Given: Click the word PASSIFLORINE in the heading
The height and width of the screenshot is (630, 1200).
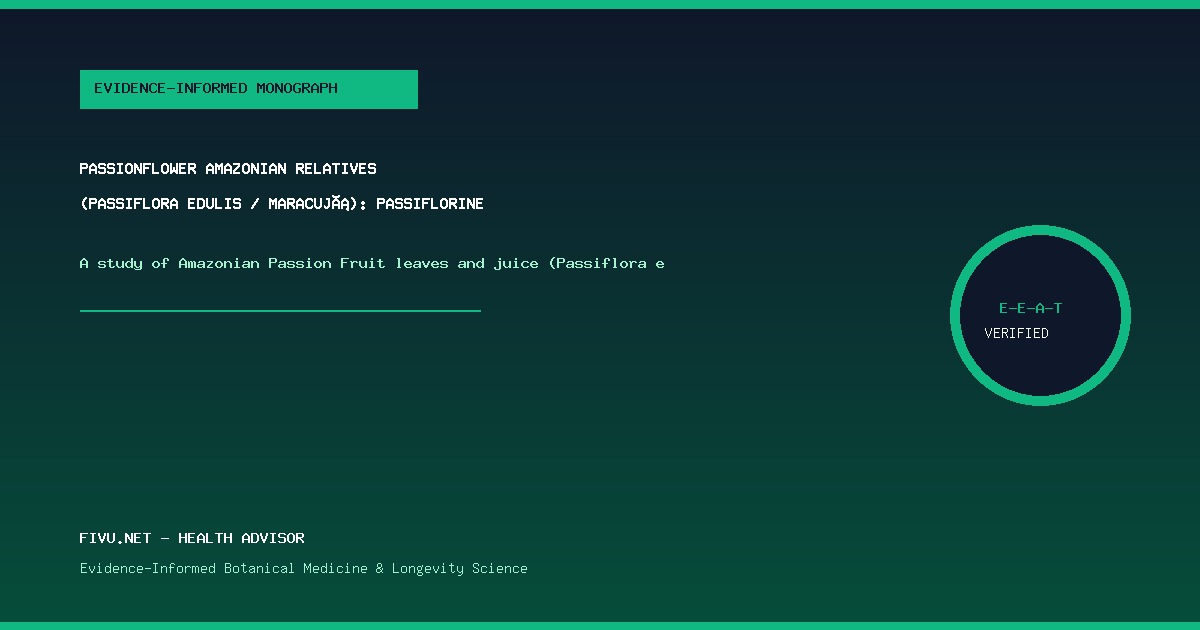Looking at the screenshot, I should coord(430,204).
